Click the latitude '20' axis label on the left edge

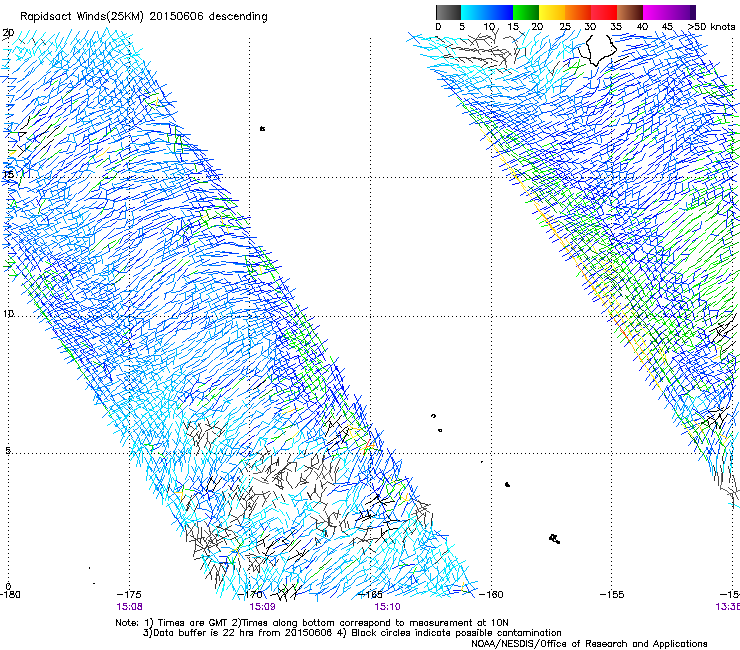8,33
